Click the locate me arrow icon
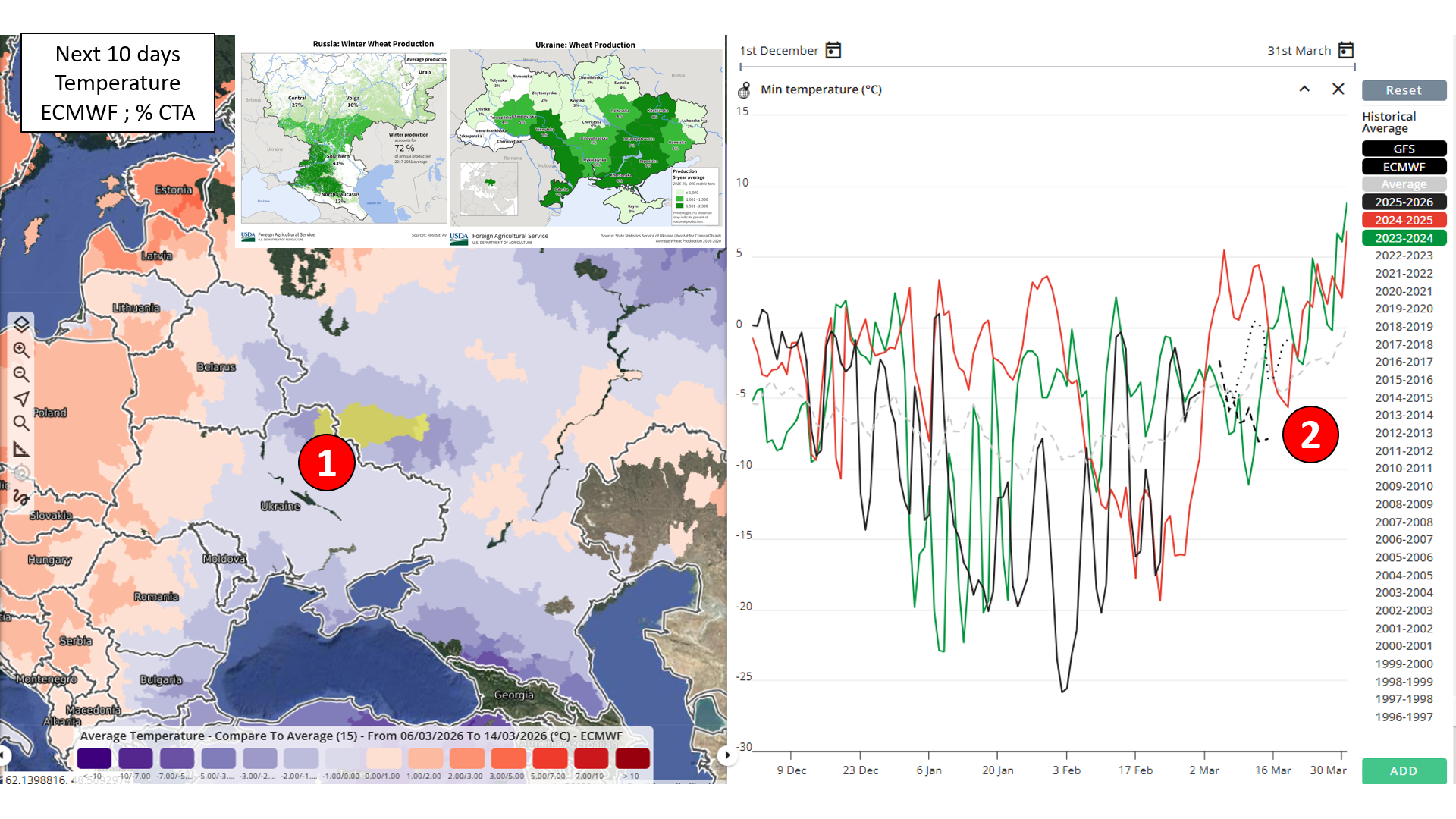1456x819 pixels. tap(21, 399)
